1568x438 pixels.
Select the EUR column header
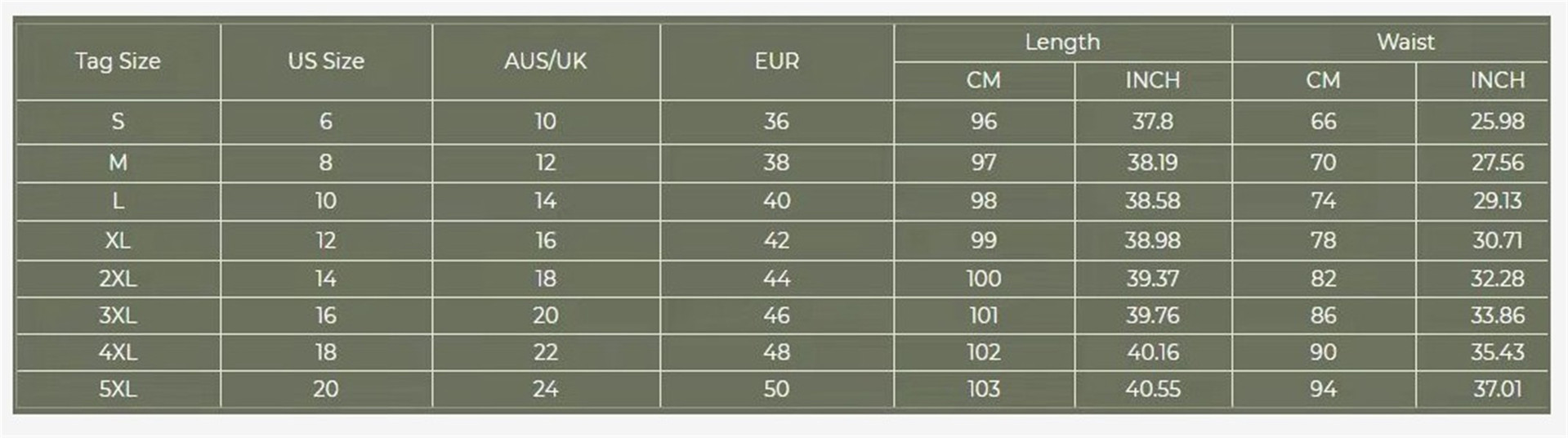[776, 61]
